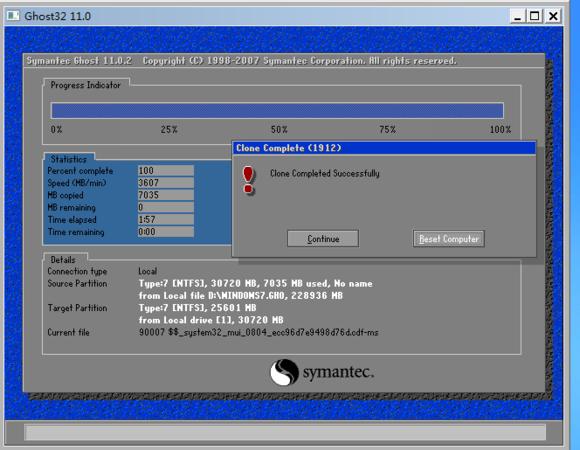Click Percent complete value 100

[166, 170]
